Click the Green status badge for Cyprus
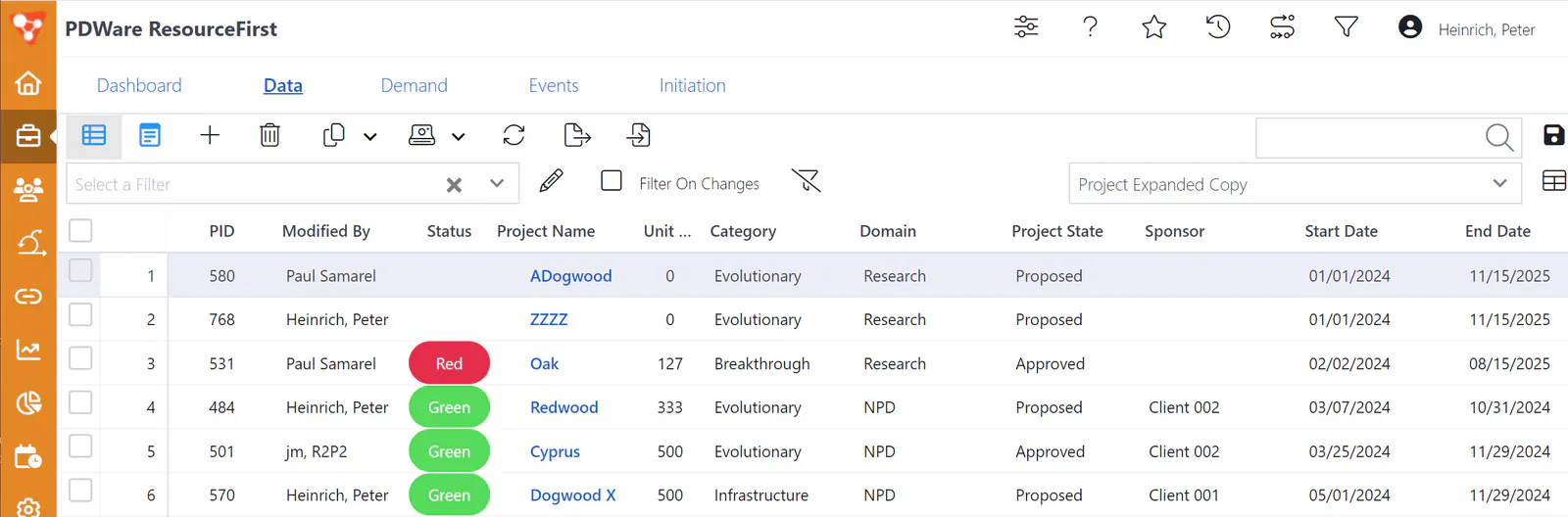 pyautogui.click(x=449, y=451)
